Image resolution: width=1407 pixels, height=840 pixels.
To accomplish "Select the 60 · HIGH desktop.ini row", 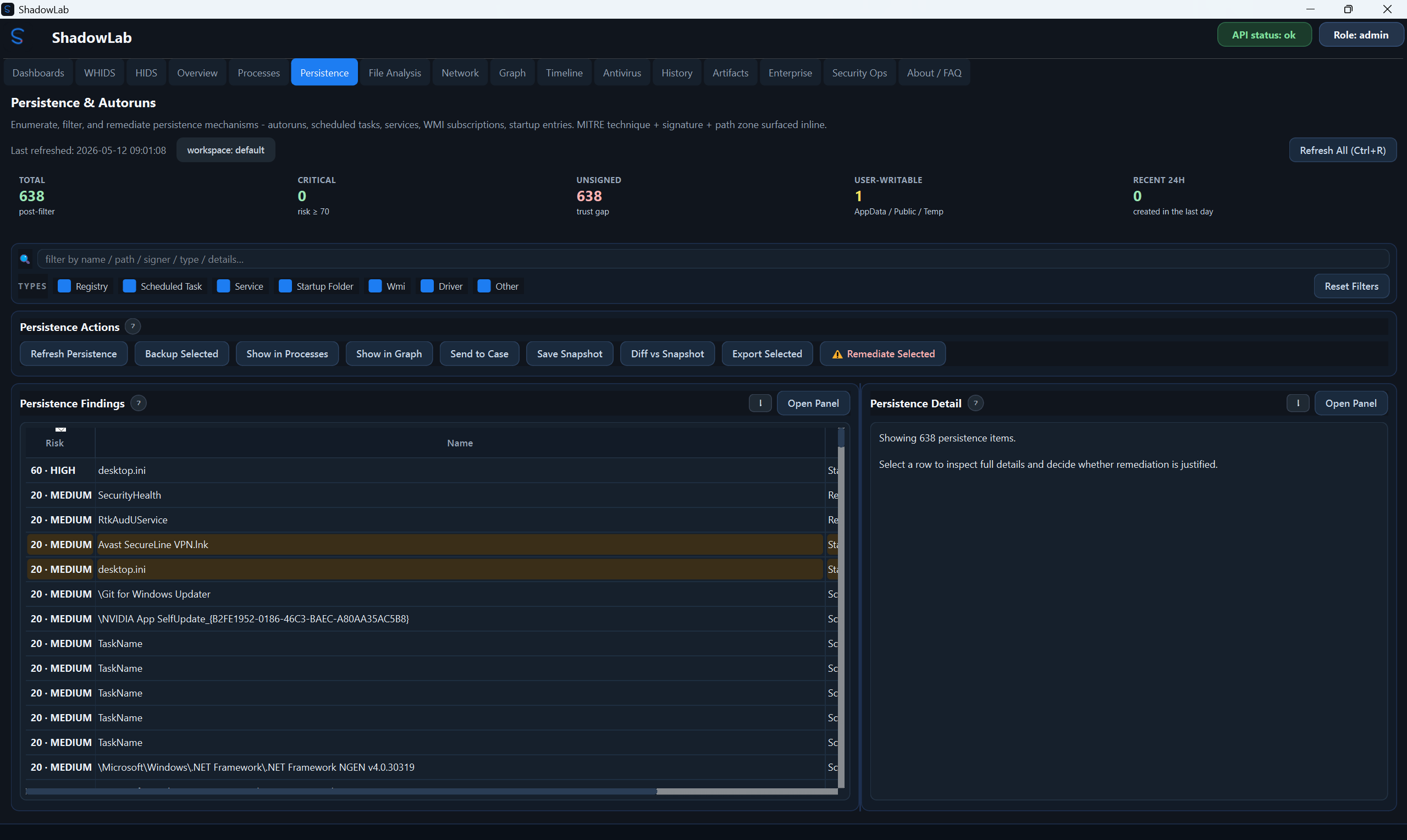I will coord(431,471).
